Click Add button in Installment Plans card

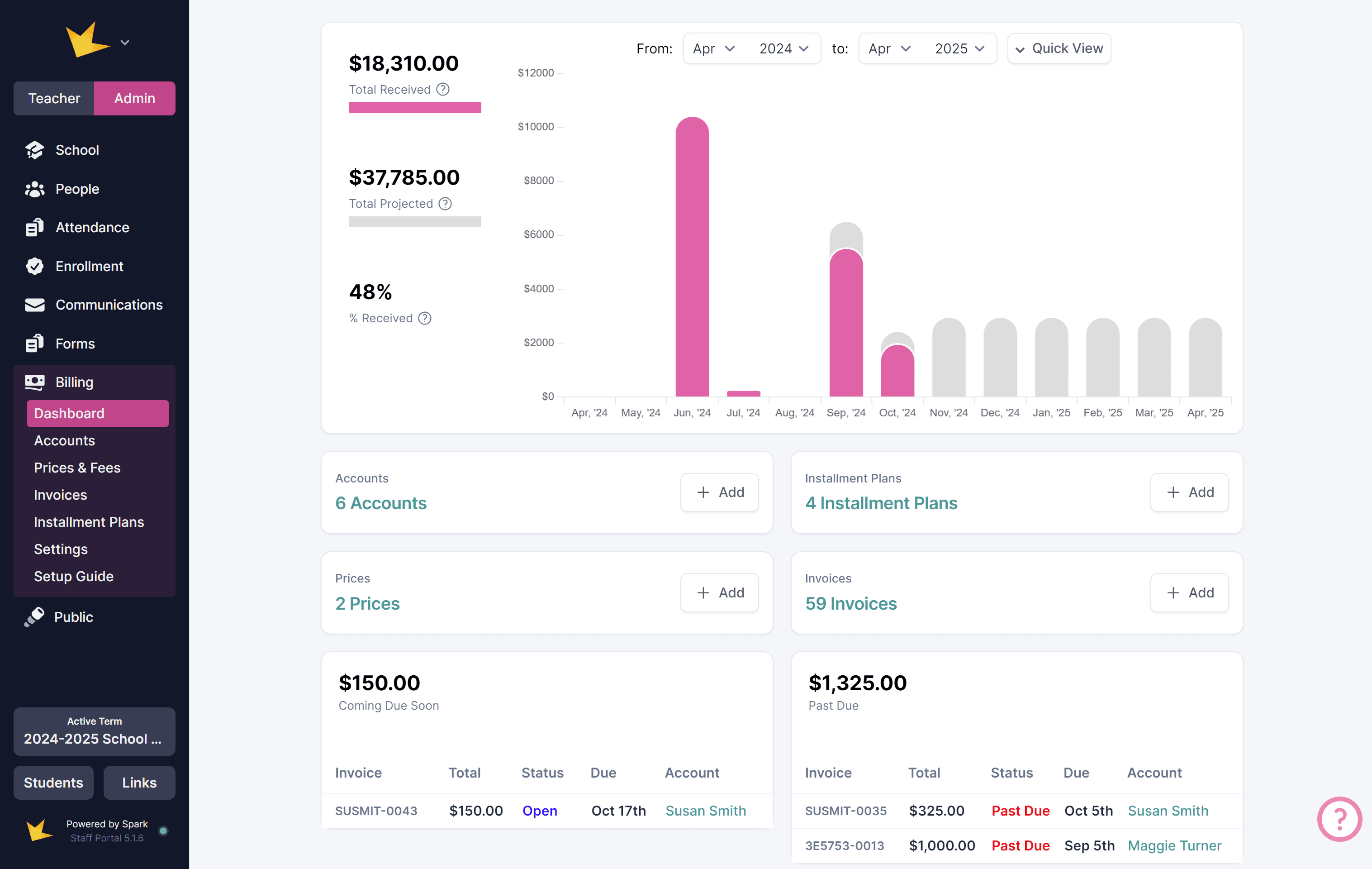pyautogui.click(x=1189, y=492)
